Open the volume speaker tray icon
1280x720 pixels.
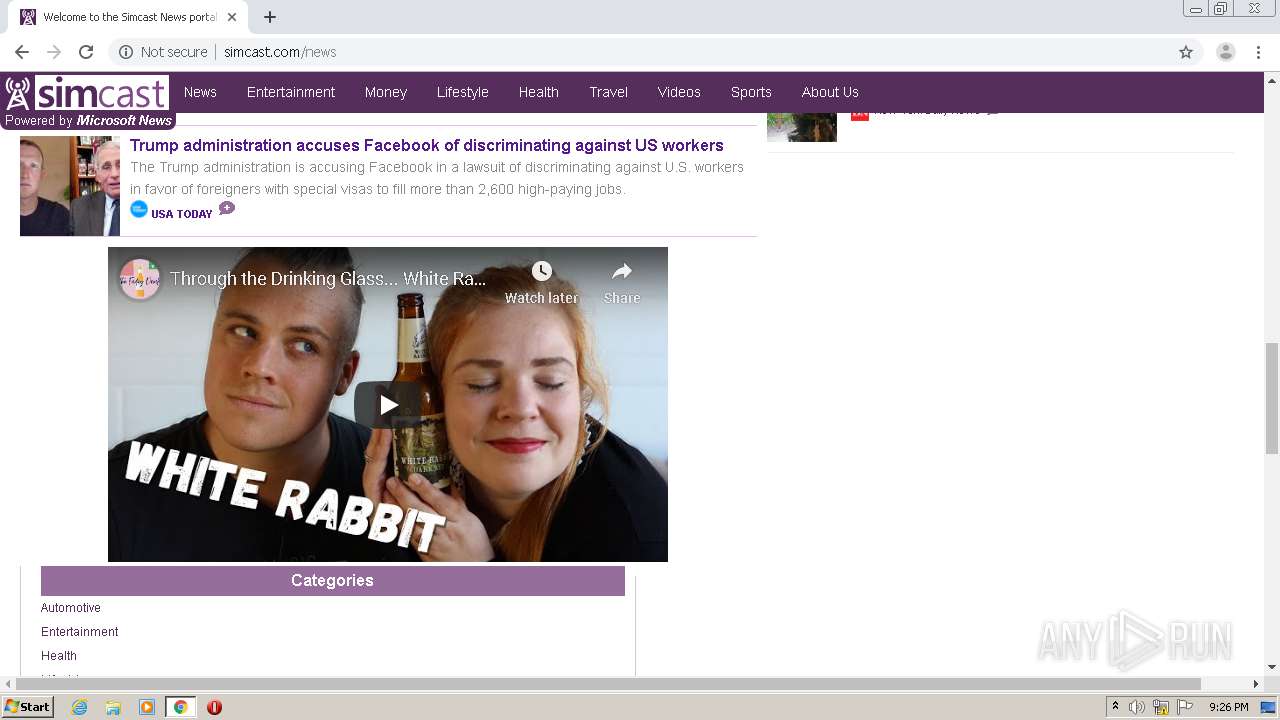point(1137,707)
